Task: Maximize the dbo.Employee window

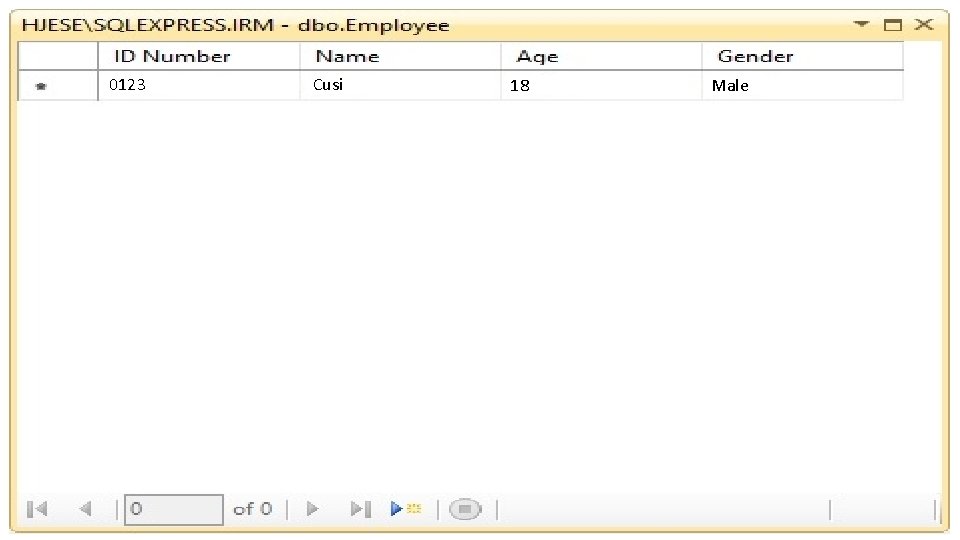Action: tap(893, 24)
